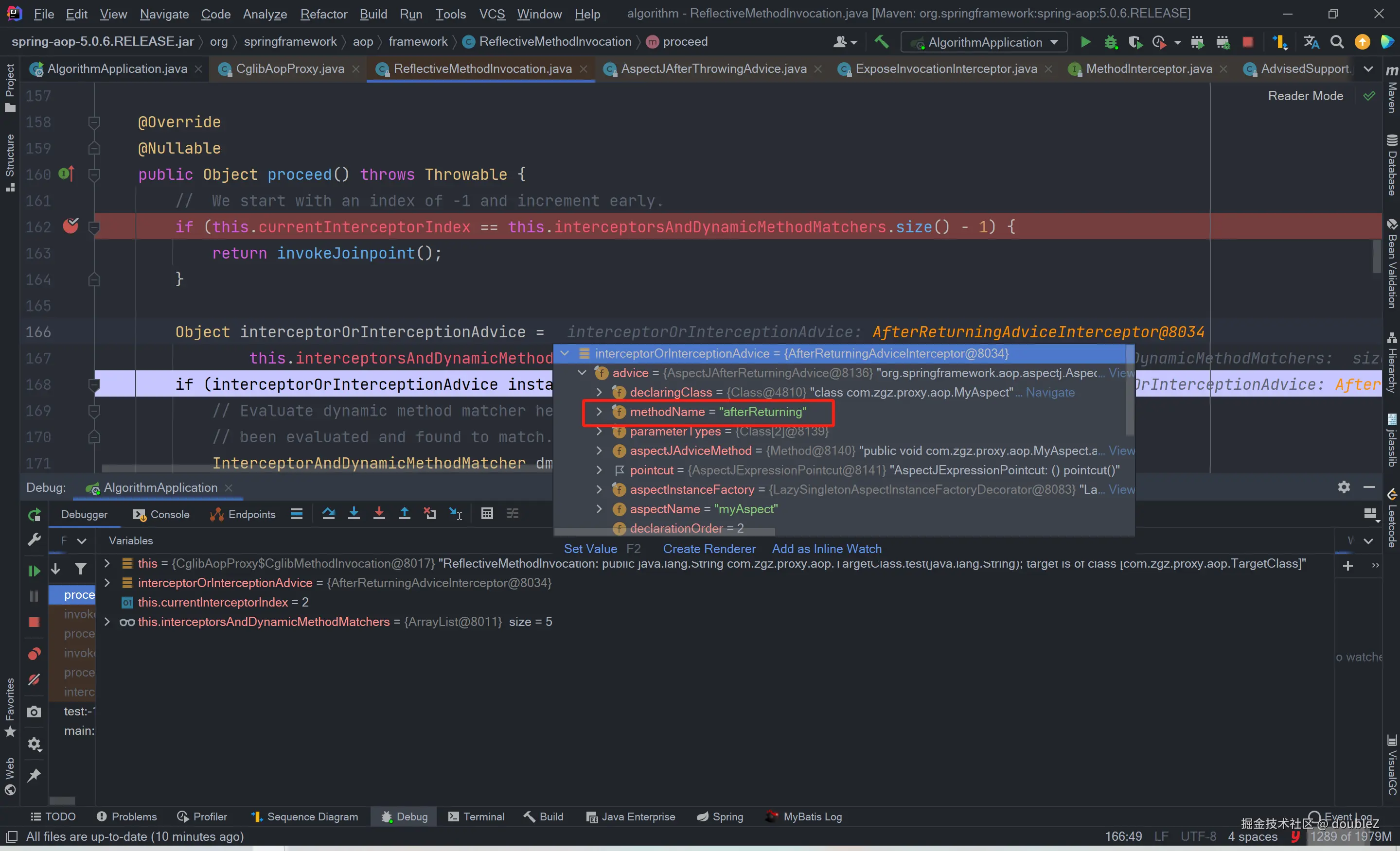This screenshot has width=1400, height=851.
Task: Click Navigate link next to declaringClass
Action: coord(1049,392)
